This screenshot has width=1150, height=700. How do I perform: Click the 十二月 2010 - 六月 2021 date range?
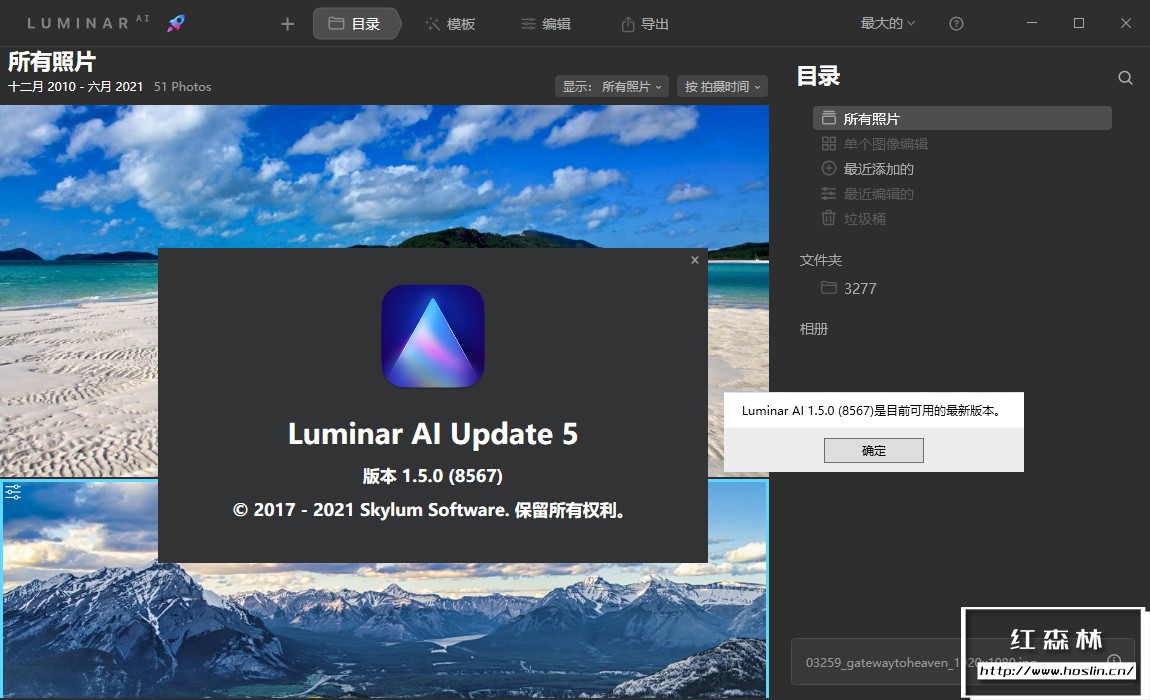tap(76, 87)
